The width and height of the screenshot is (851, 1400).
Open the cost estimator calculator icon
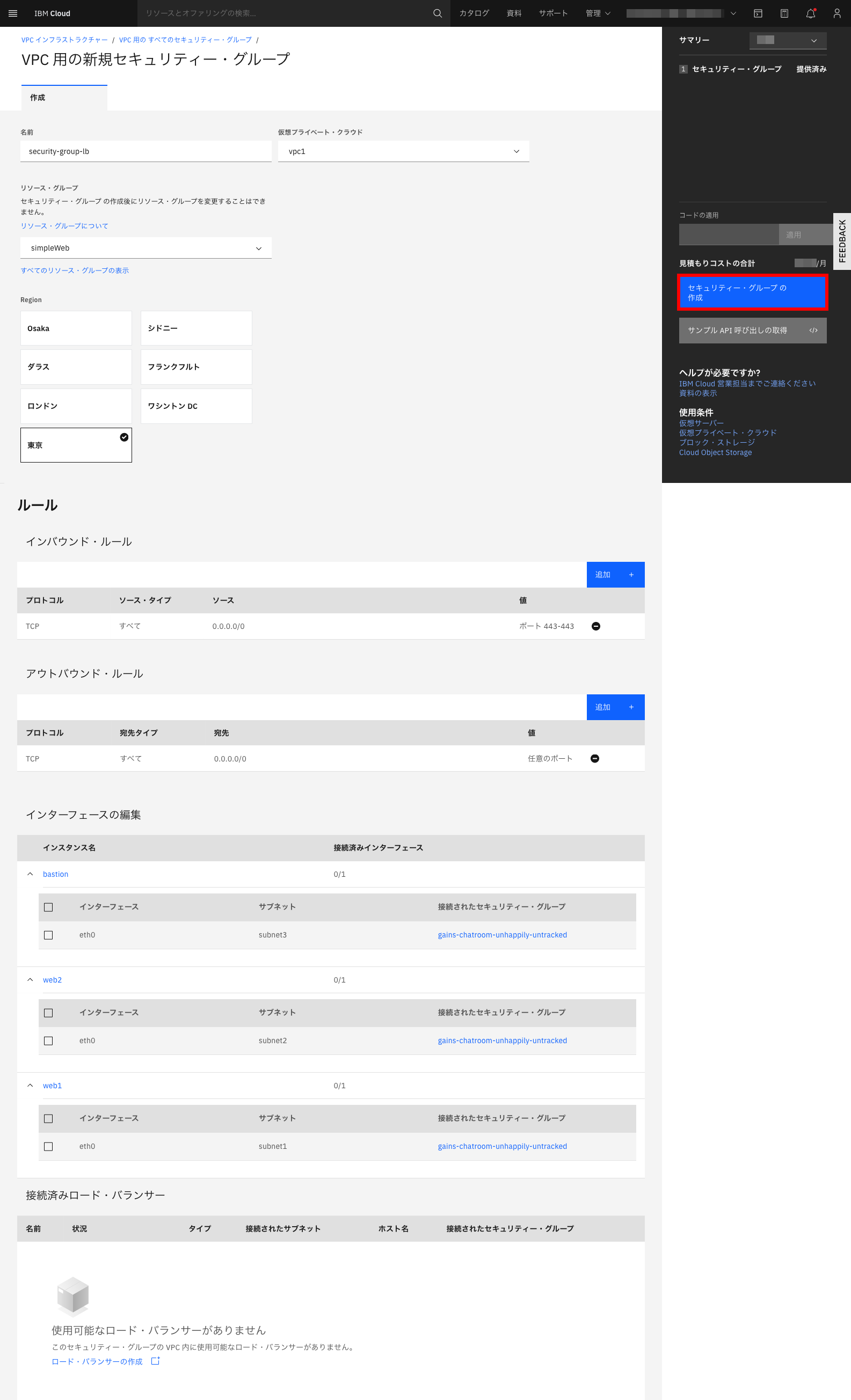[x=784, y=13]
